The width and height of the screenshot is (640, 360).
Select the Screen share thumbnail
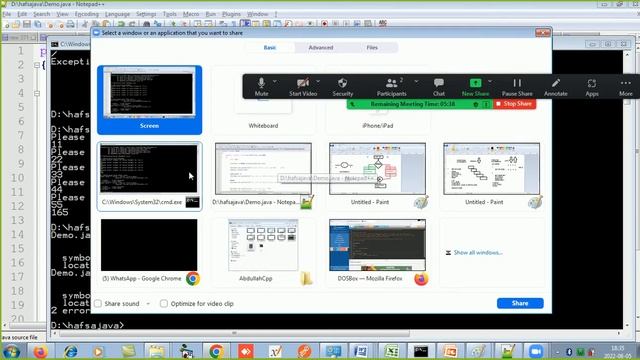(x=149, y=100)
